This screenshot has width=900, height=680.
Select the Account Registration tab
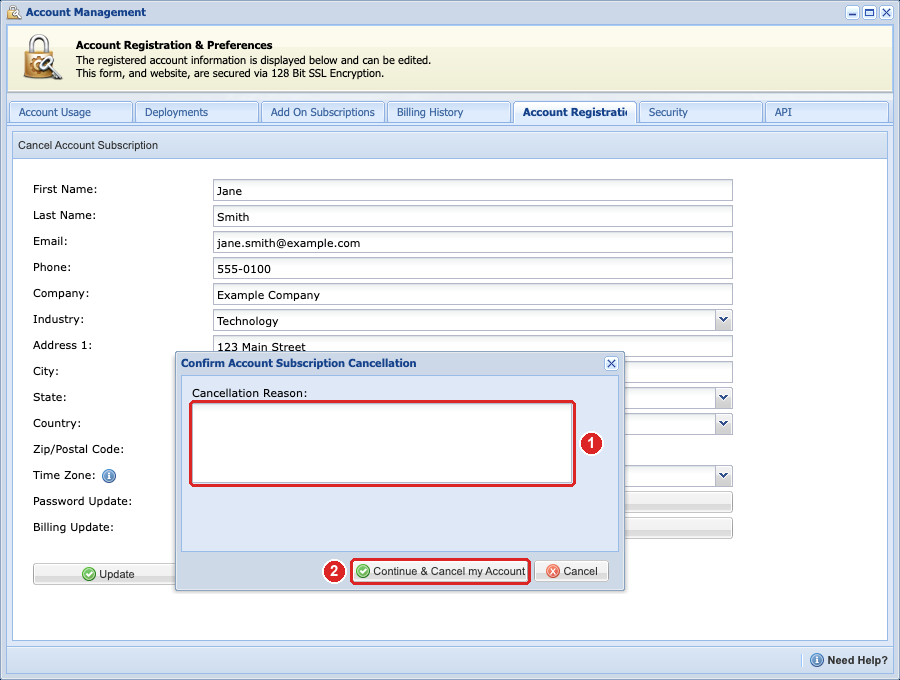[x=575, y=112]
